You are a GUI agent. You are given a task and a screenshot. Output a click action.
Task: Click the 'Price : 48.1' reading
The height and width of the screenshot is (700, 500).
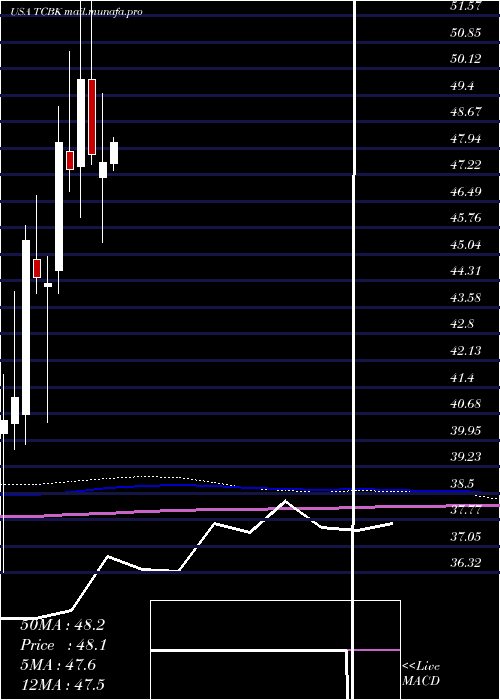[x=63, y=645]
